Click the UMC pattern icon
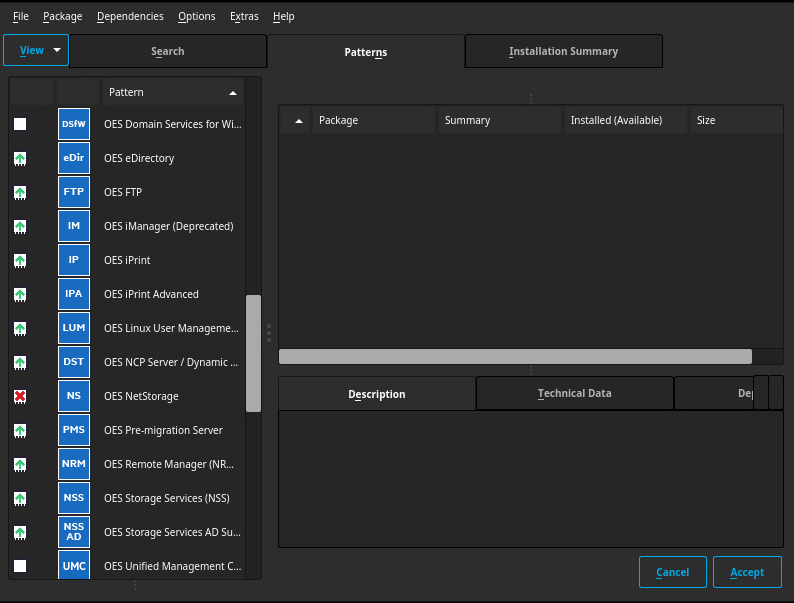Image resolution: width=794 pixels, height=603 pixels. (x=73, y=566)
